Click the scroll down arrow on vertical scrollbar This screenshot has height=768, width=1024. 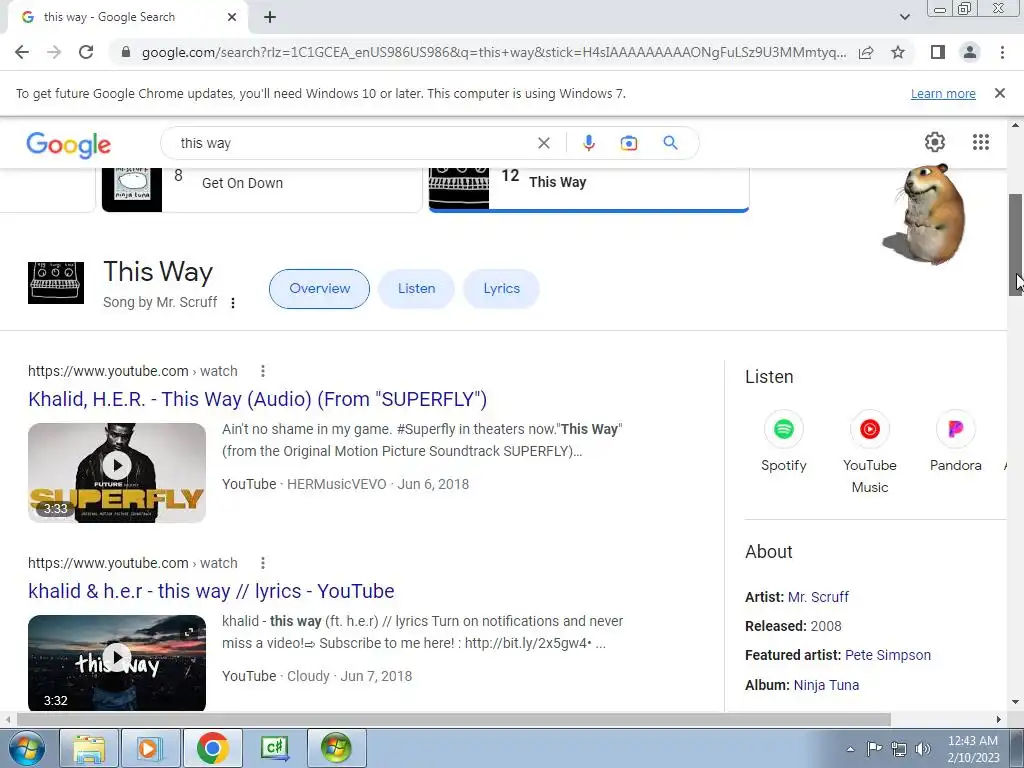pyautogui.click(x=1016, y=702)
